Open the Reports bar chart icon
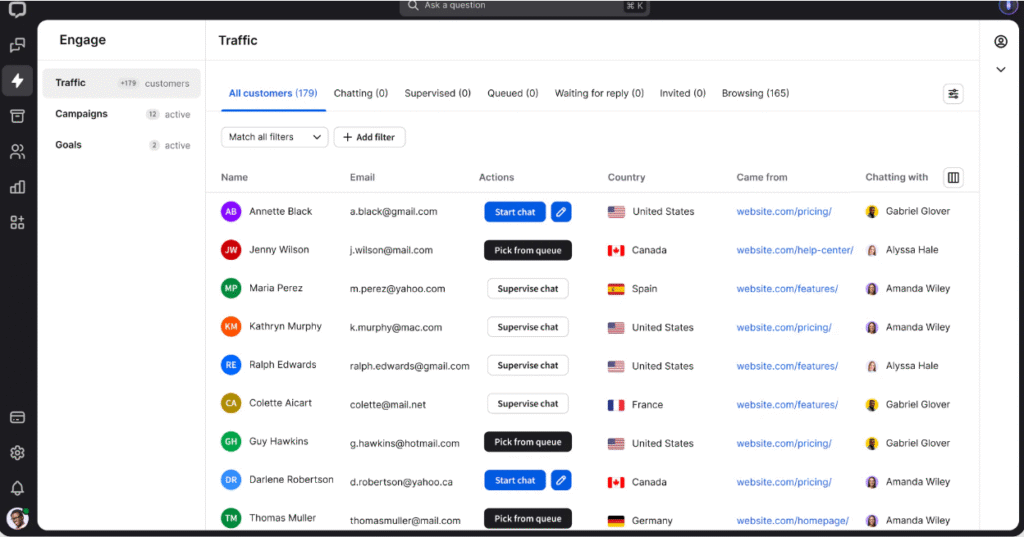 17,187
